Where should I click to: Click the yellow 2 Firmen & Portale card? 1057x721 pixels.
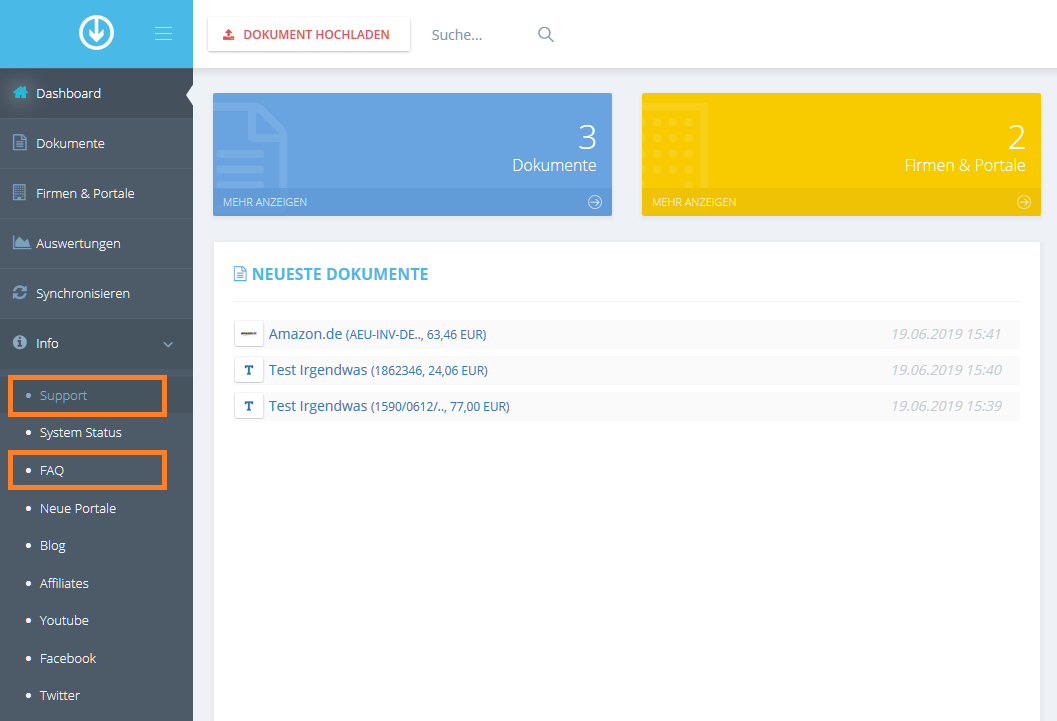tap(841, 154)
